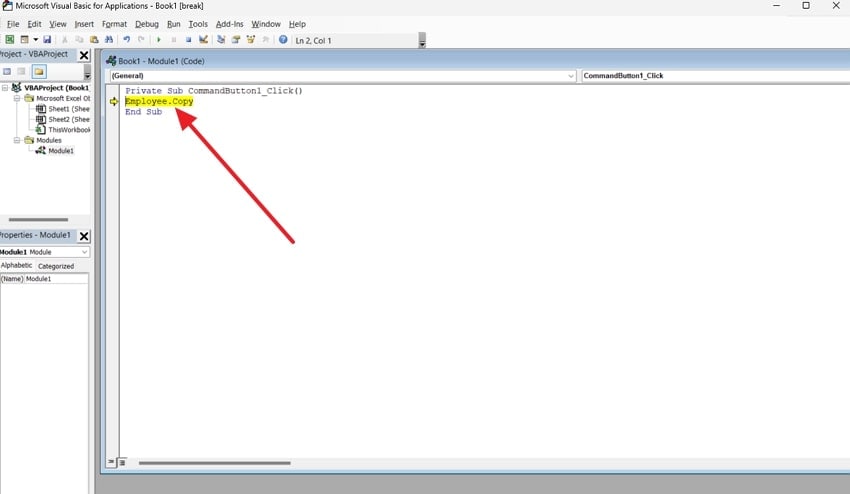This screenshot has width=850, height=494.
Task: Open the File menu
Action: coord(13,24)
